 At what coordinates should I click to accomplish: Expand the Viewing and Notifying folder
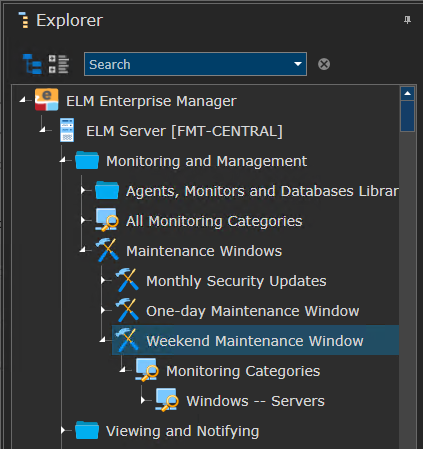[x=63, y=430]
